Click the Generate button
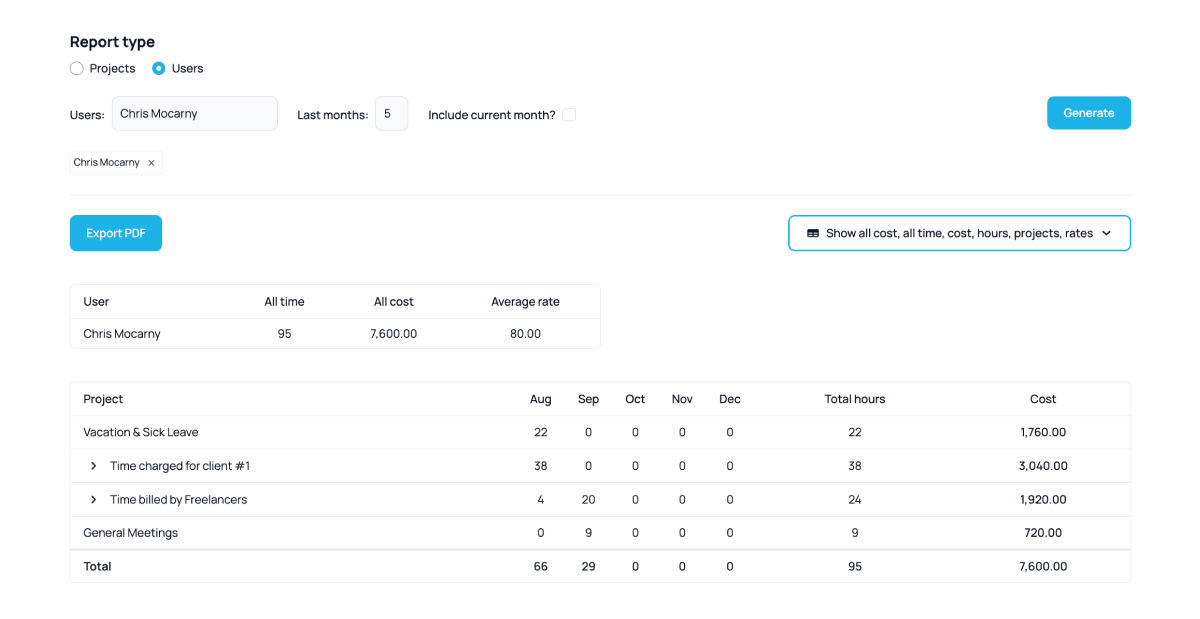The height and width of the screenshot is (619, 1200). pos(1088,113)
